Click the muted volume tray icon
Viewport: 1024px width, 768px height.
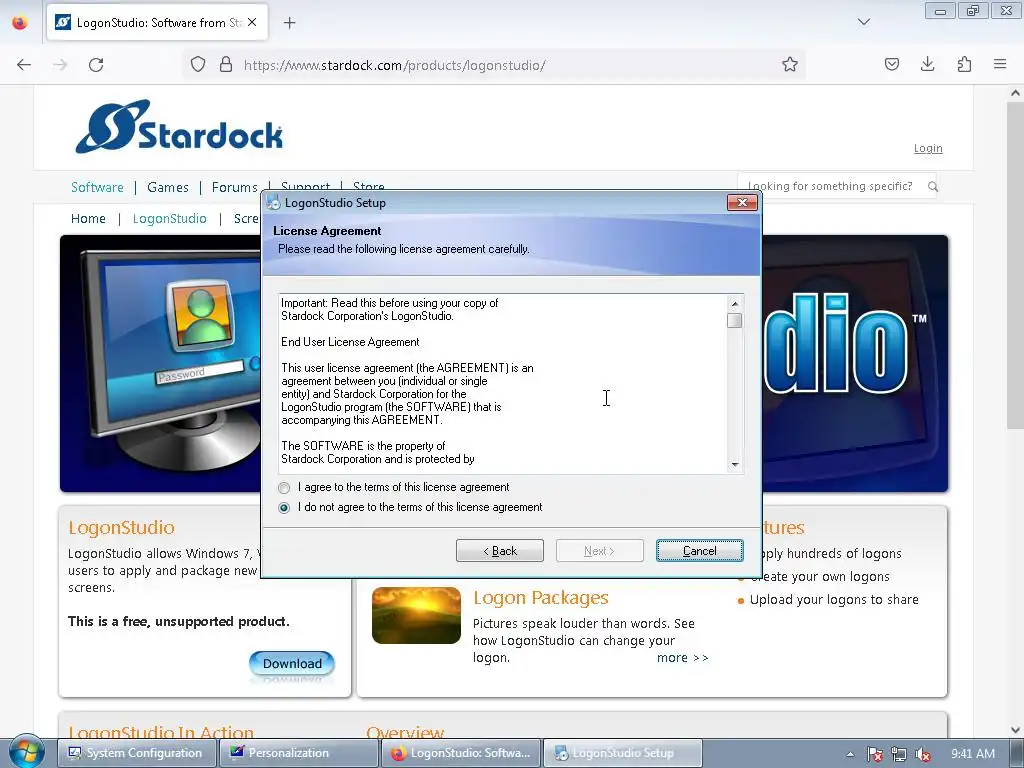tap(923, 754)
